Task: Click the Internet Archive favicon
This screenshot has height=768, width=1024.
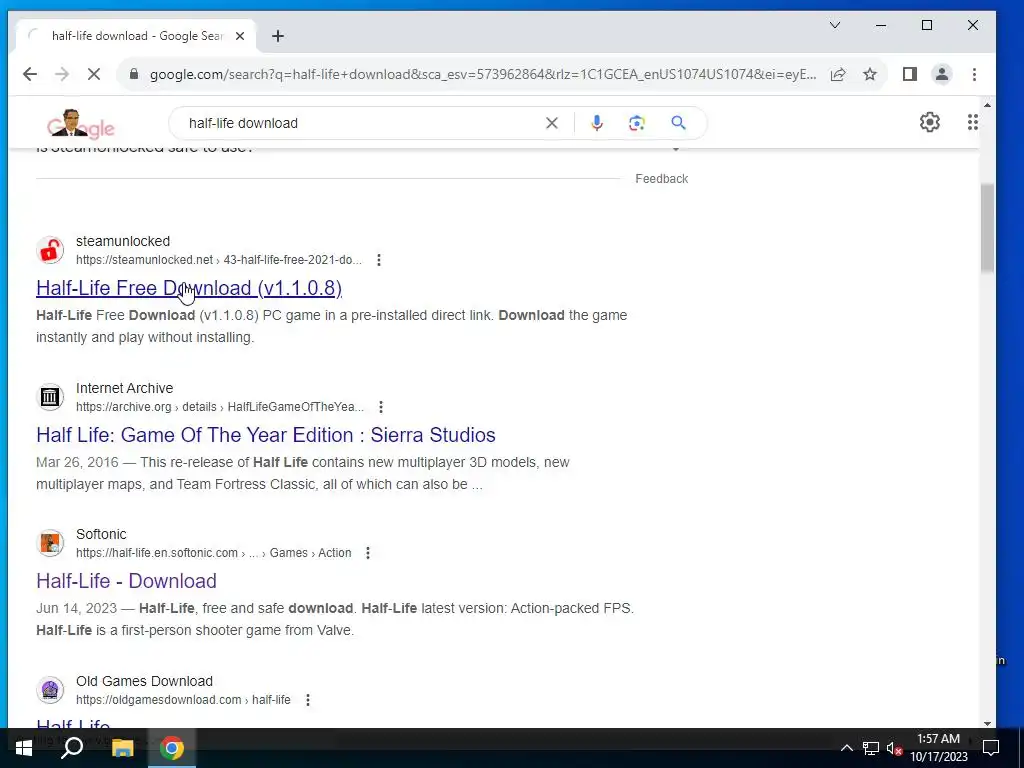Action: tap(50, 396)
